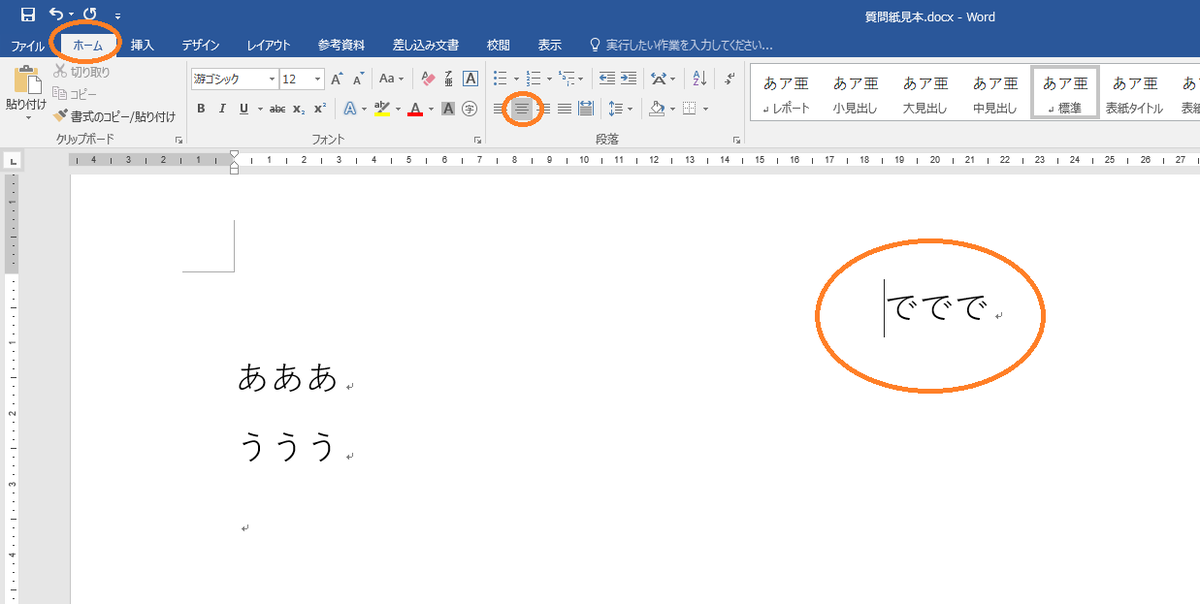Click the 切り取り cut button

point(82,72)
